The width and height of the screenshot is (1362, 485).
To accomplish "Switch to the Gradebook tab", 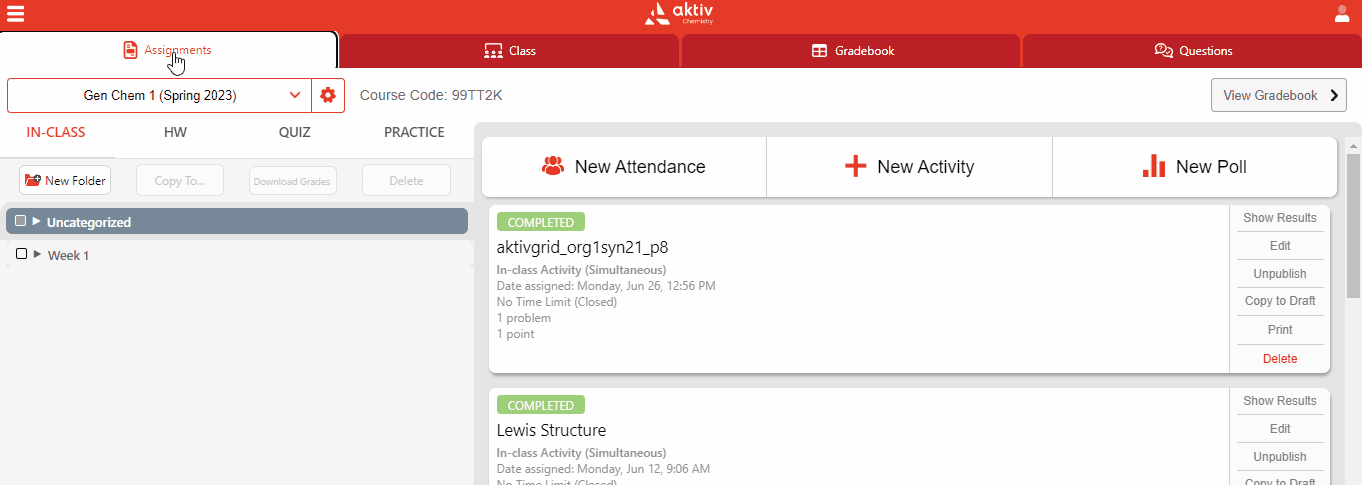I will tap(852, 51).
